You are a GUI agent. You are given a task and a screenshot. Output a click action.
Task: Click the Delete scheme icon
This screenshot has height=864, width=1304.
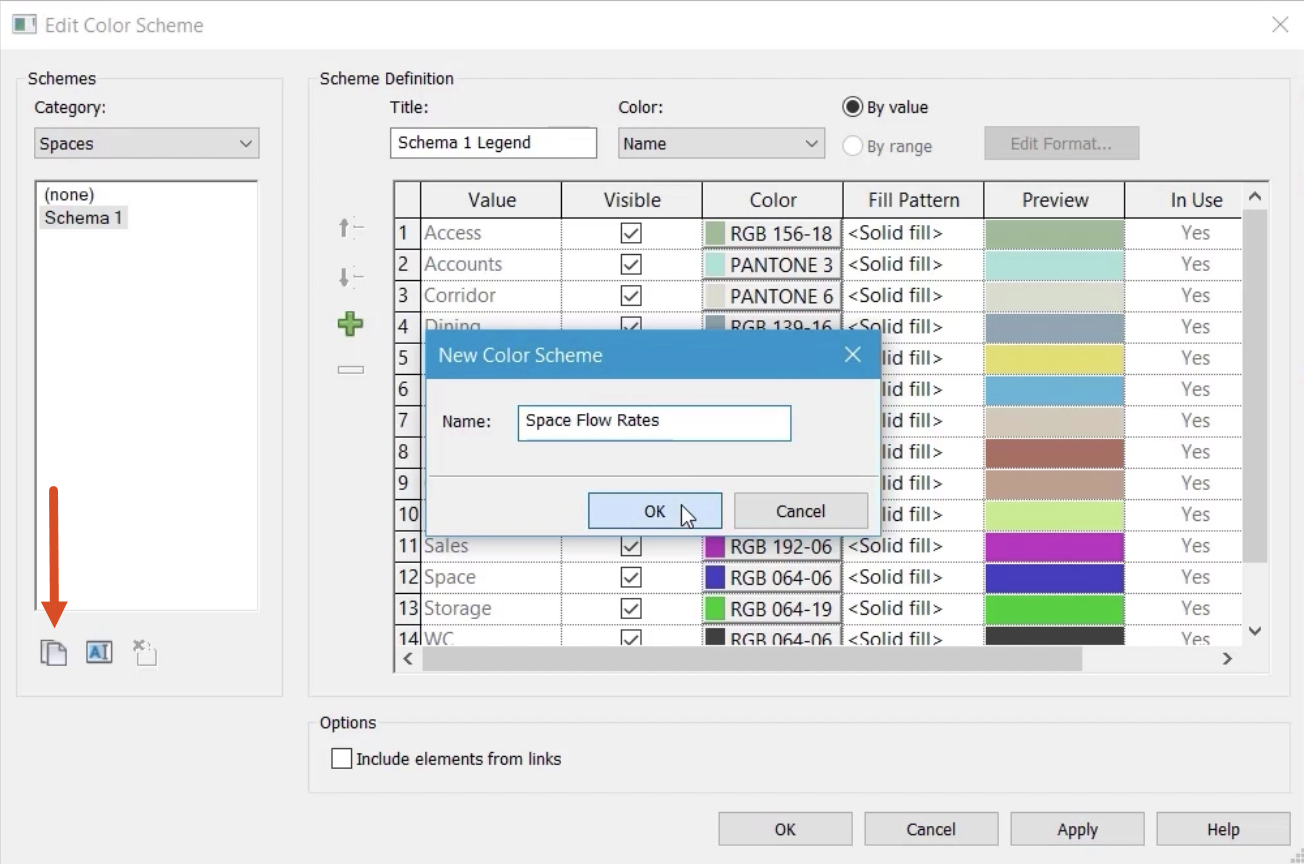pyautogui.click(x=145, y=653)
